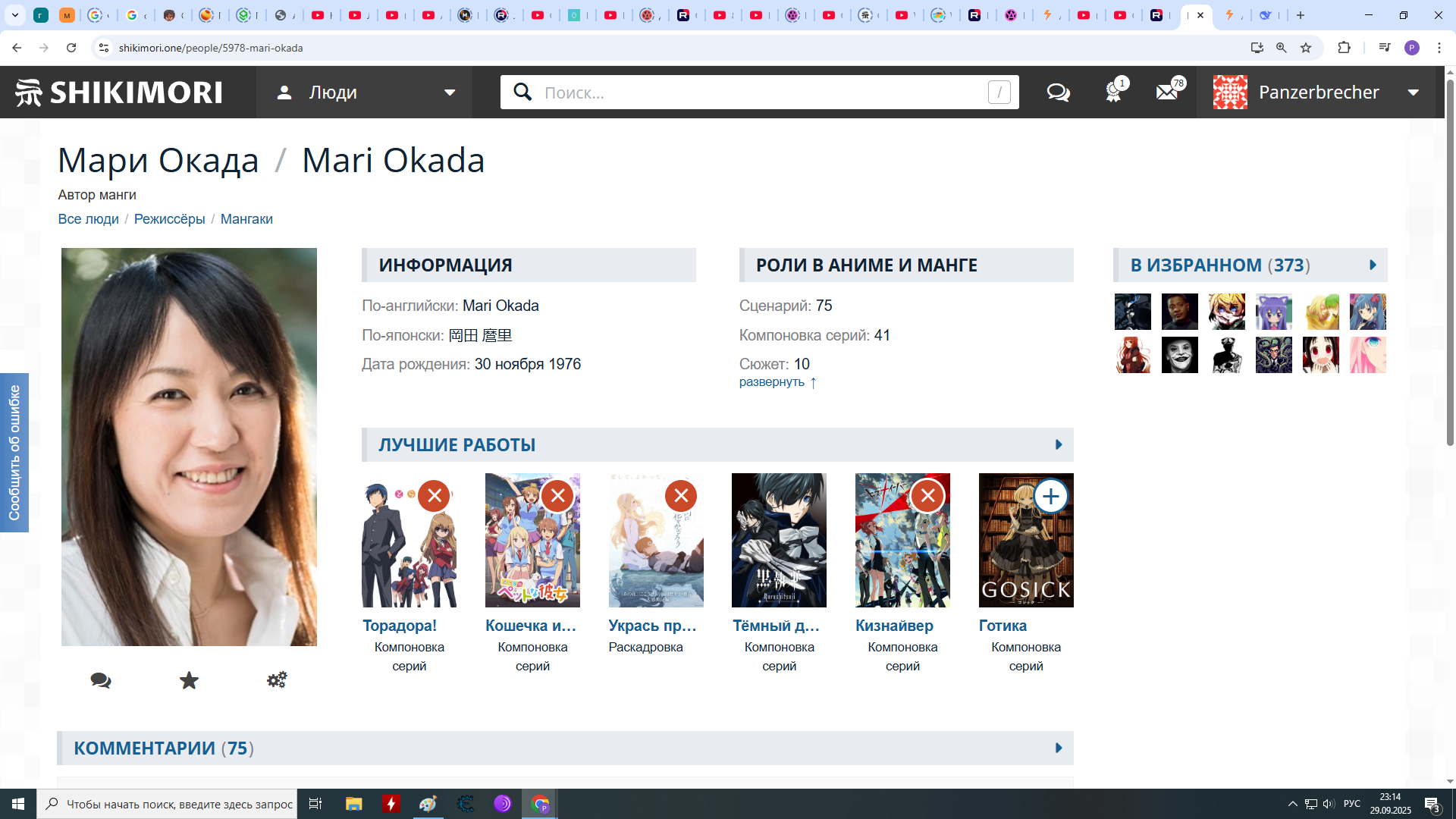This screenshot has width=1456, height=819.
Task: Toggle the red X on Кизнайвер poster
Action: (927, 496)
